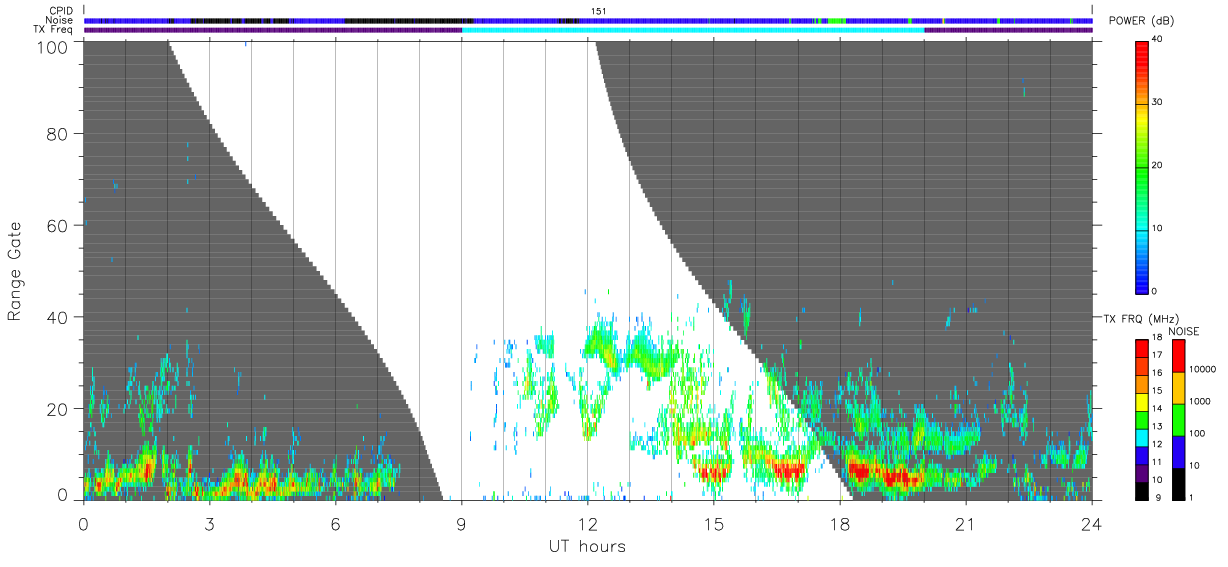This screenshot has height=567, width=1228.
Task: Select the green middle of POWER color bar
Action: coord(1143,166)
